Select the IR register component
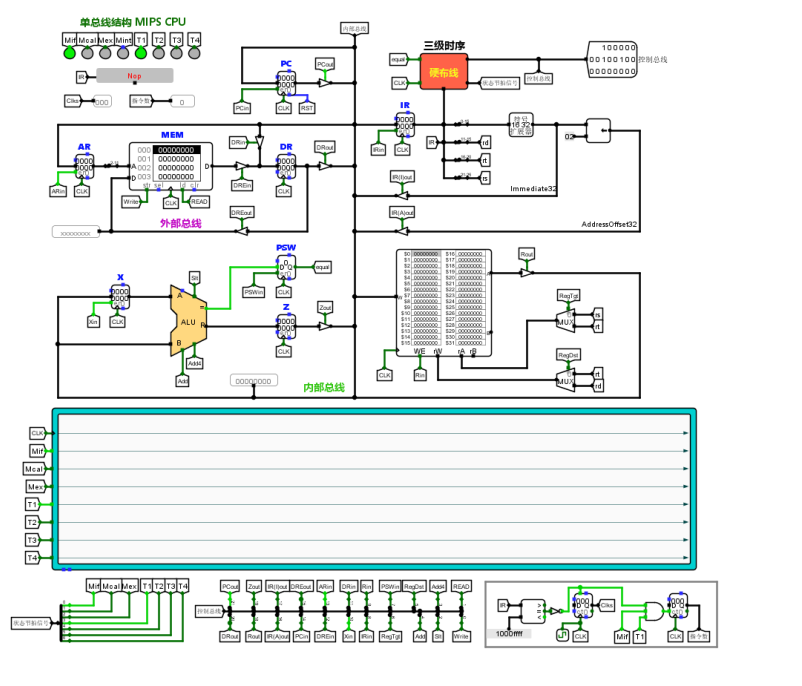This screenshot has width=802, height=686. (x=405, y=125)
